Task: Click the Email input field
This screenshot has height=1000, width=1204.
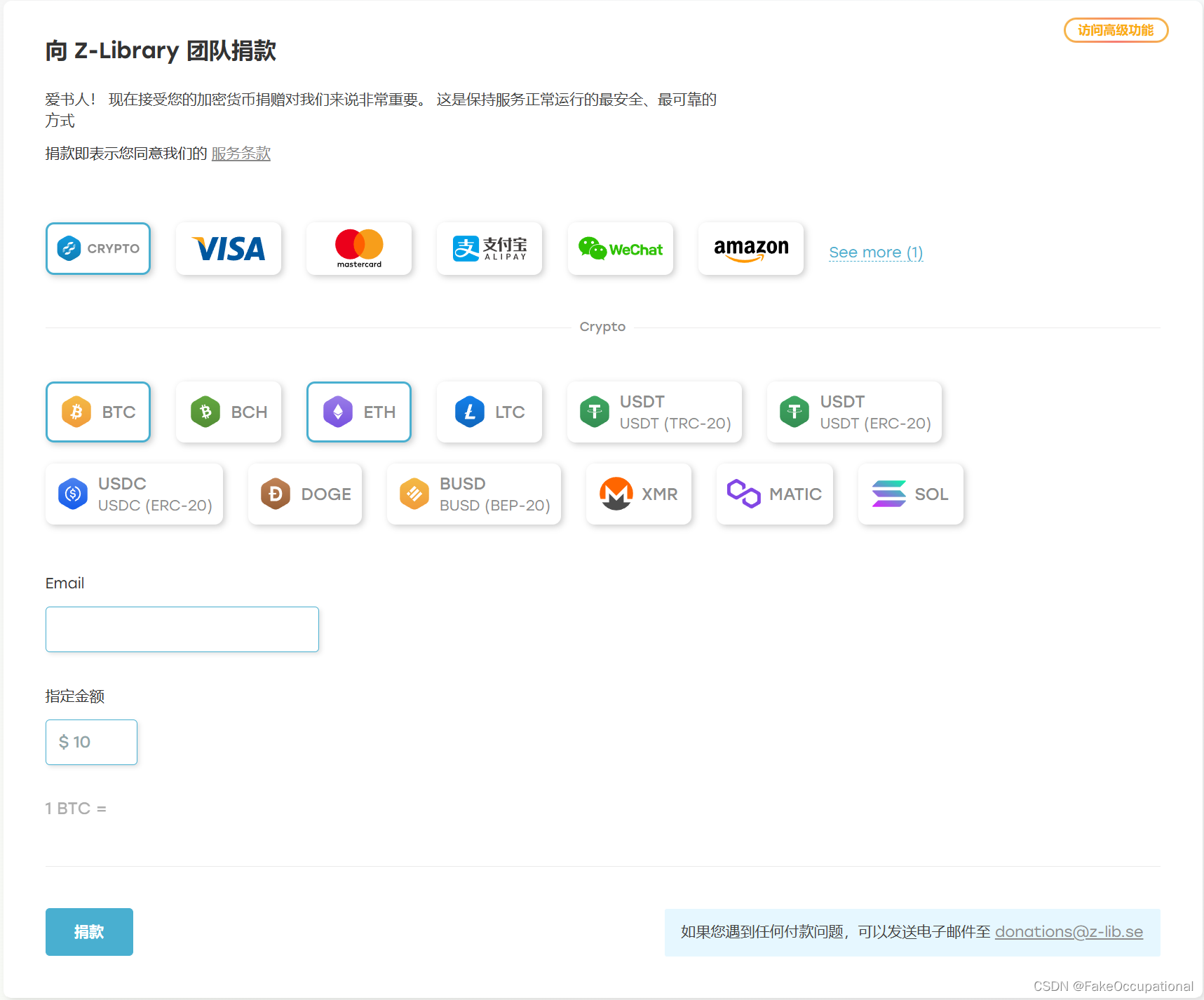Action: pos(182,629)
